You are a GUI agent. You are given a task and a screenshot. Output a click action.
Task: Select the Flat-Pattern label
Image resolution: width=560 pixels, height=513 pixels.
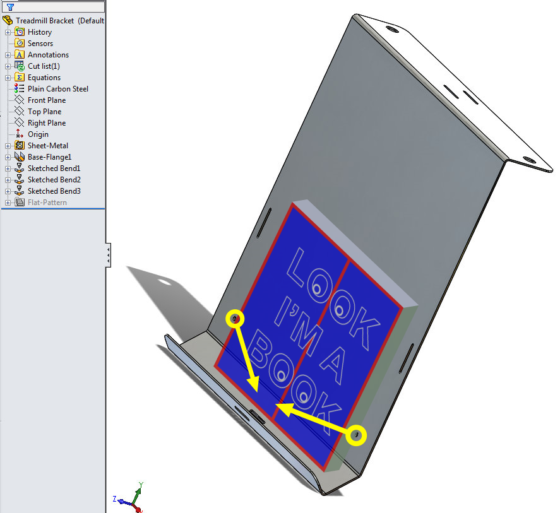47,203
